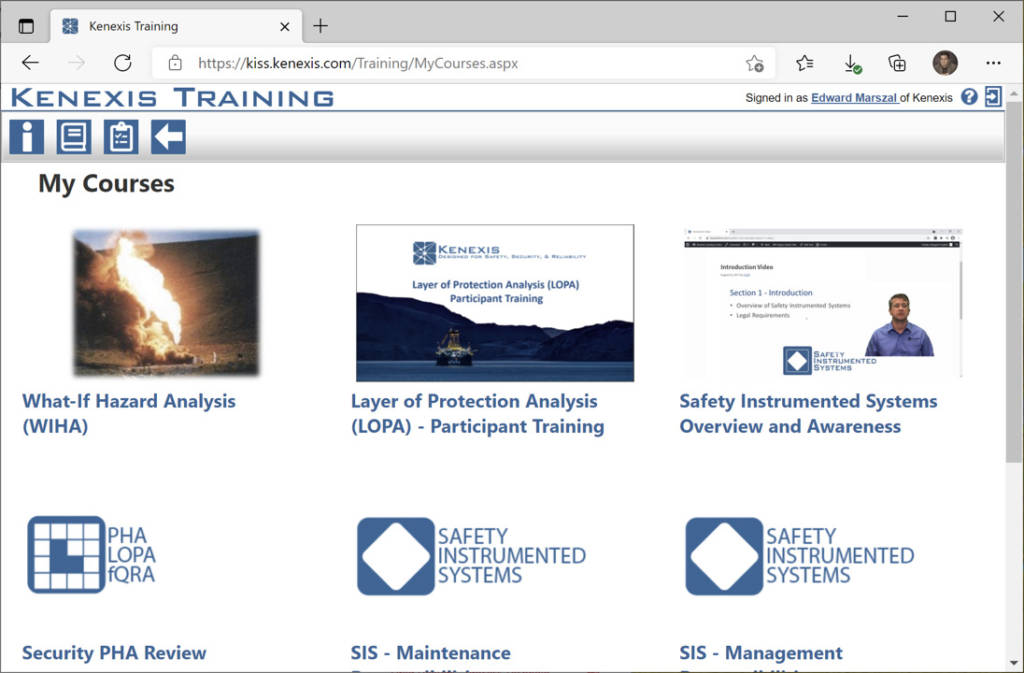
Task: Open the Collections icon
Action: pyautogui.click(x=897, y=62)
